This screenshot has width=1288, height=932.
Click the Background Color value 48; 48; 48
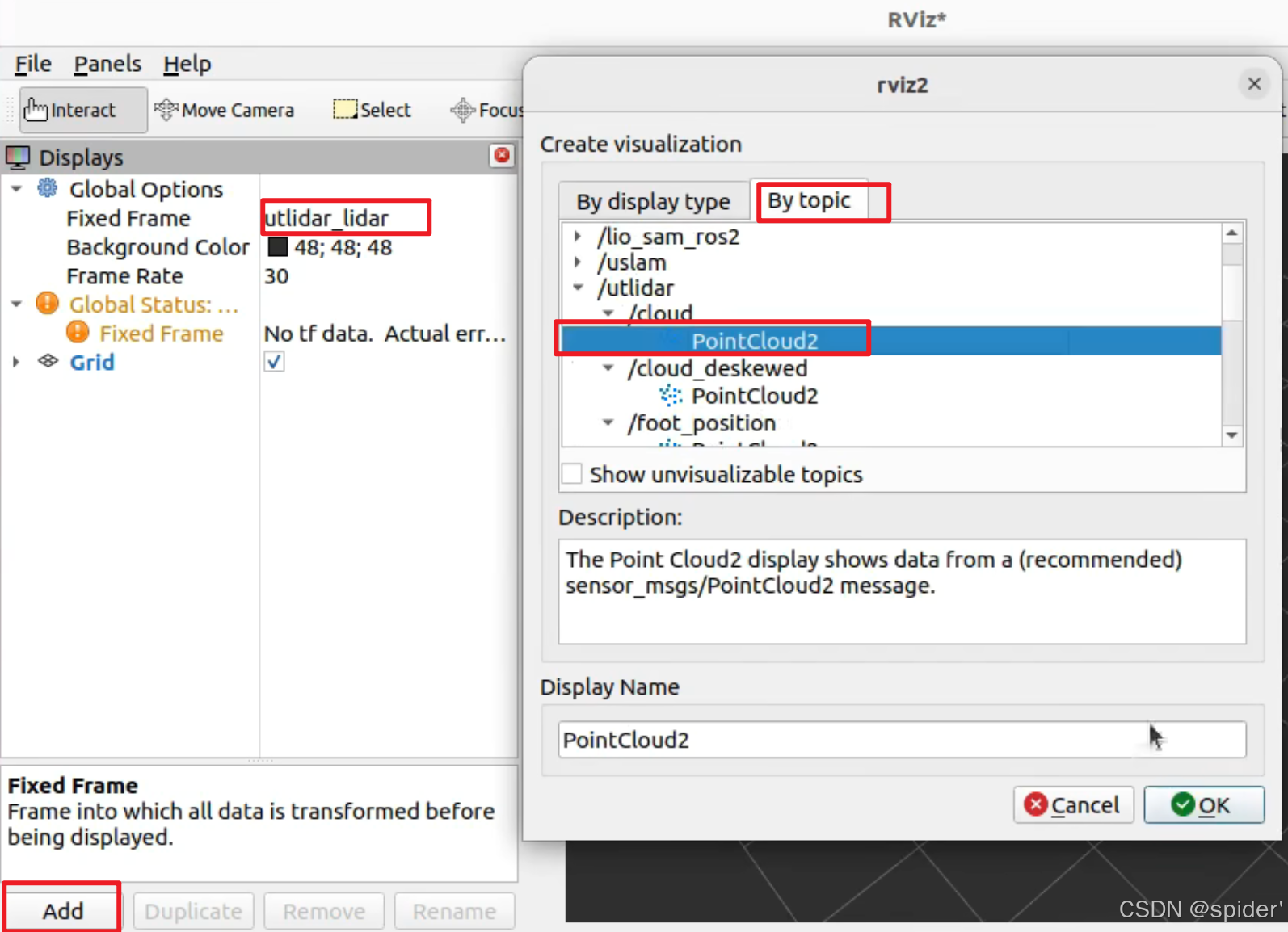point(343,247)
